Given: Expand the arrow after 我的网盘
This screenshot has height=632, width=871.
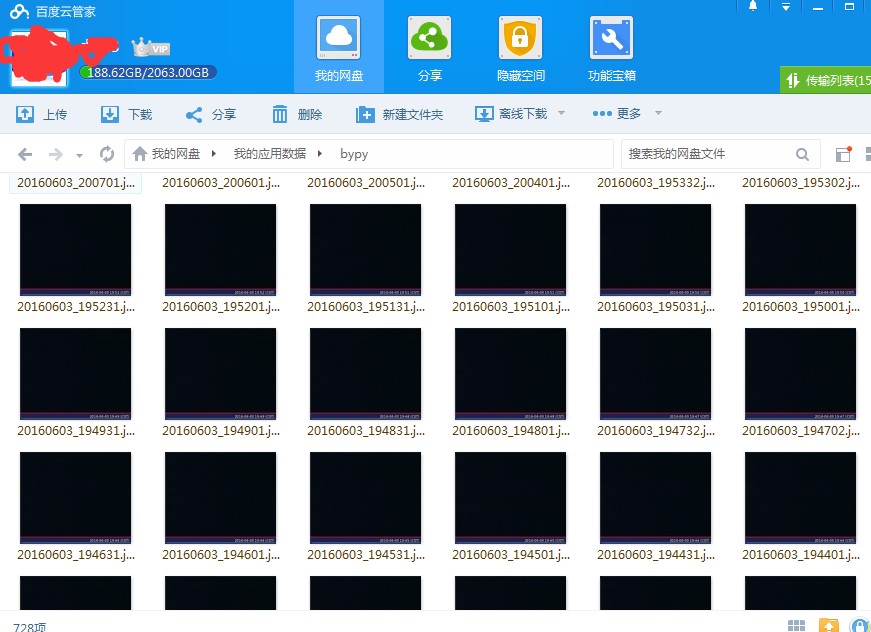Looking at the screenshot, I should pos(214,153).
